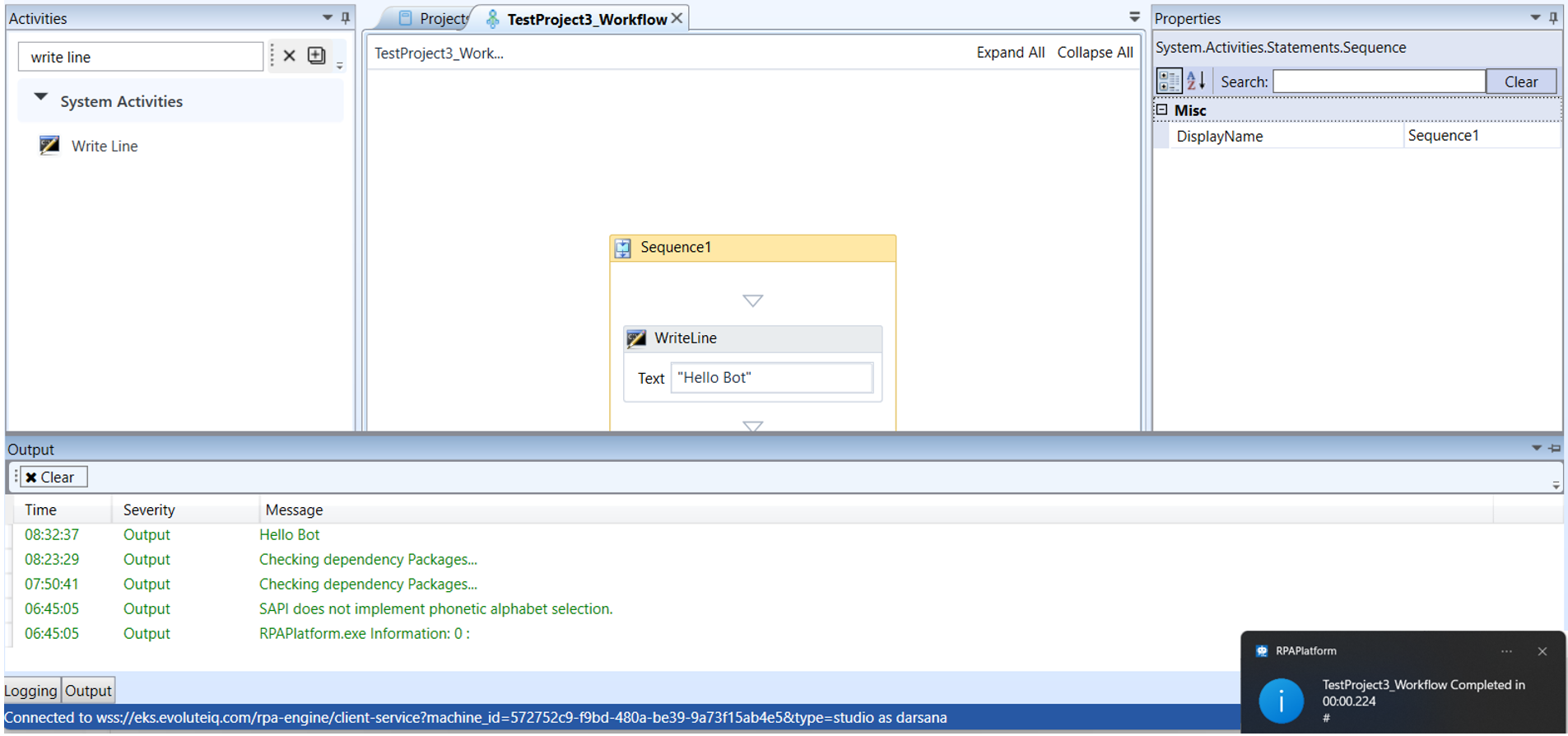This screenshot has width=1568, height=736.
Task: Switch to the Project tab
Action: pos(435,18)
